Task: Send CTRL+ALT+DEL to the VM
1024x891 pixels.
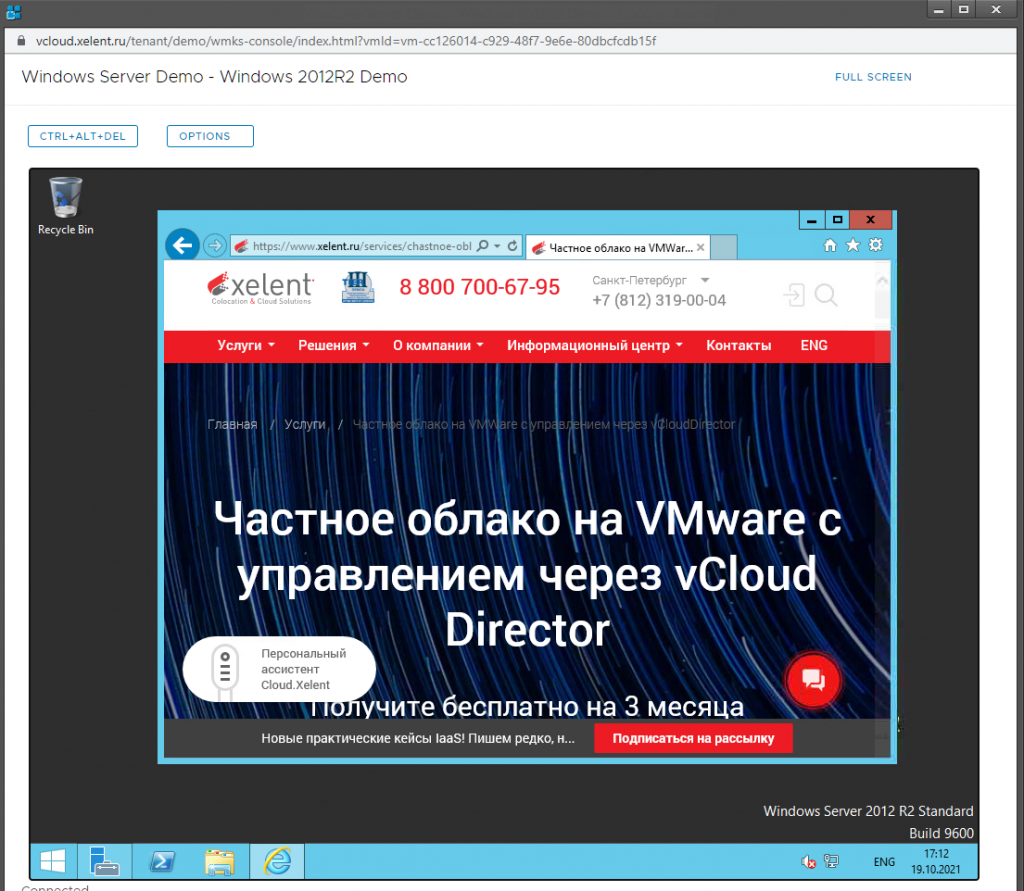Action: (x=83, y=136)
